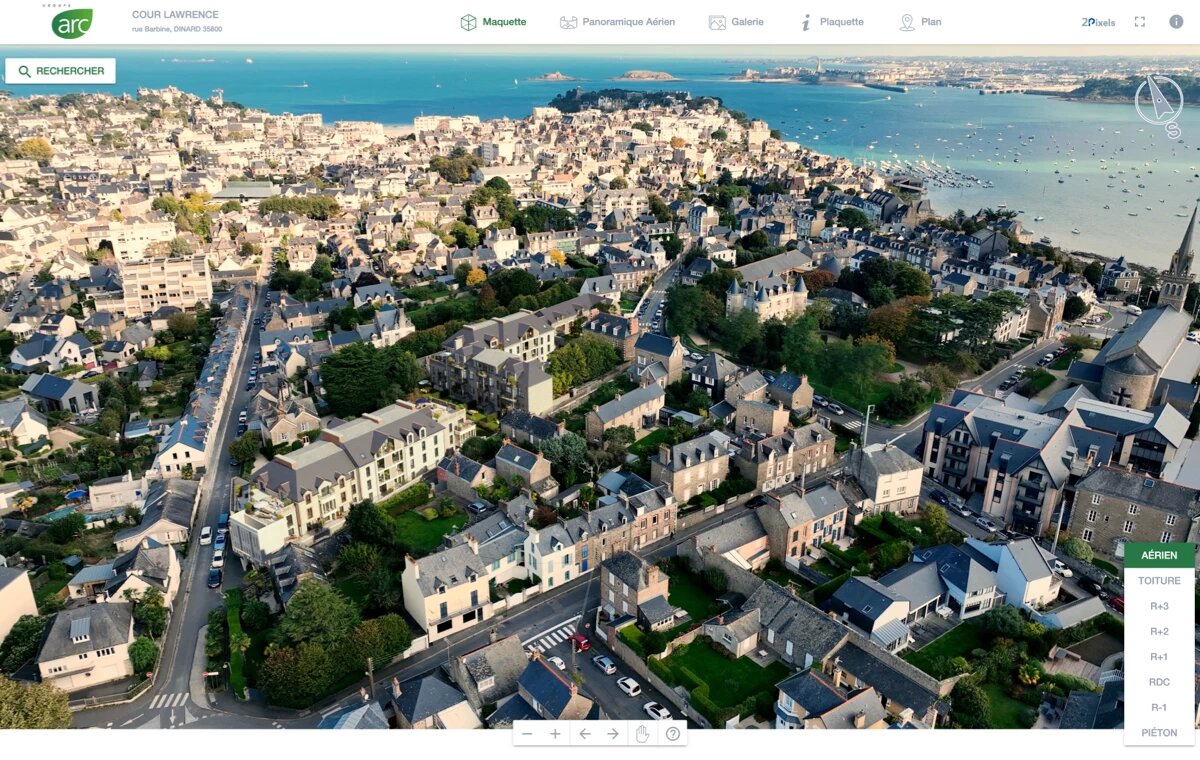Open the Maquette tab
Viewport: 1200px width, 760px height.
[x=493, y=22]
